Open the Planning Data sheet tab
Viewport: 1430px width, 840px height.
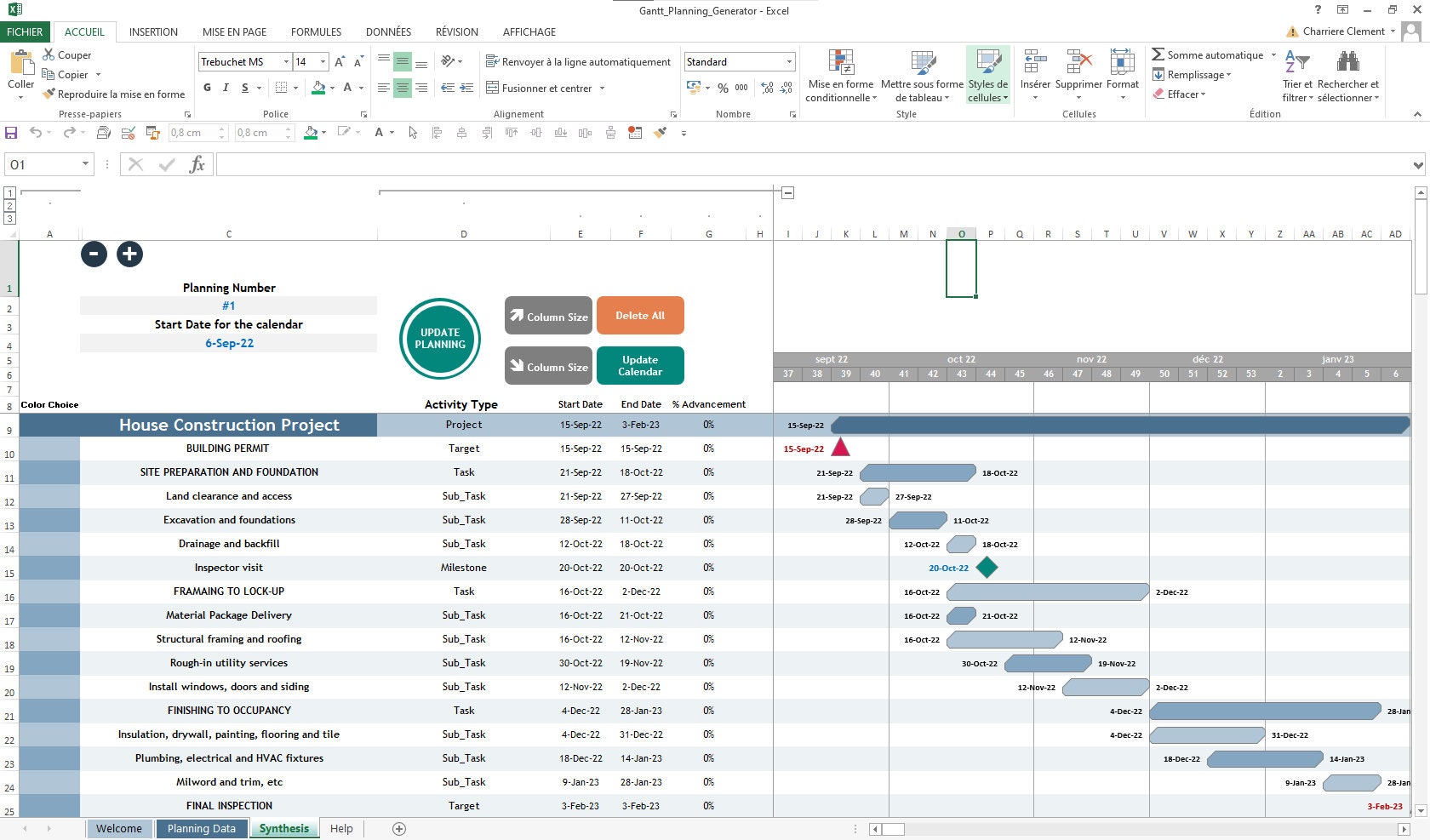point(201,828)
